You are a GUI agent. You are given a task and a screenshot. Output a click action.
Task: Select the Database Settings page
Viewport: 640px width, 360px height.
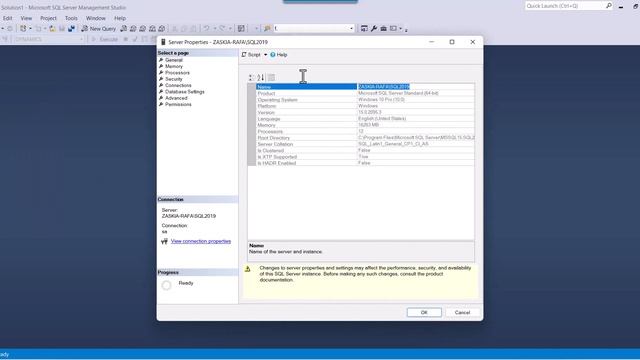click(184, 92)
